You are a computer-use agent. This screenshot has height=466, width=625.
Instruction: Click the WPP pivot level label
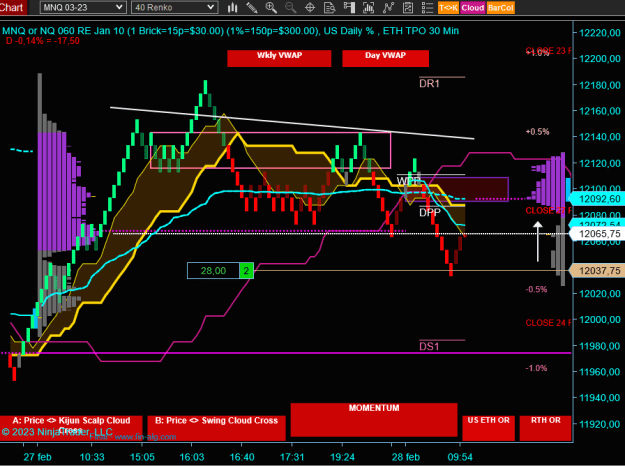[x=409, y=181]
